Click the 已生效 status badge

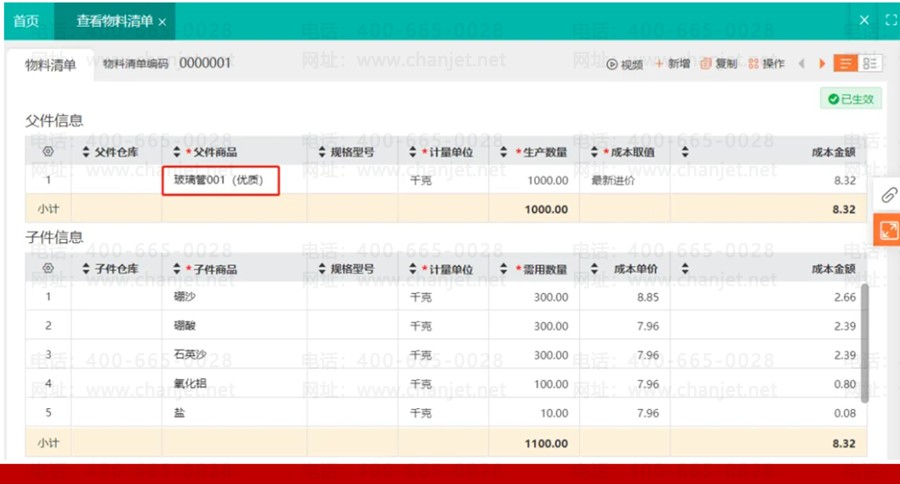coord(851,99)
